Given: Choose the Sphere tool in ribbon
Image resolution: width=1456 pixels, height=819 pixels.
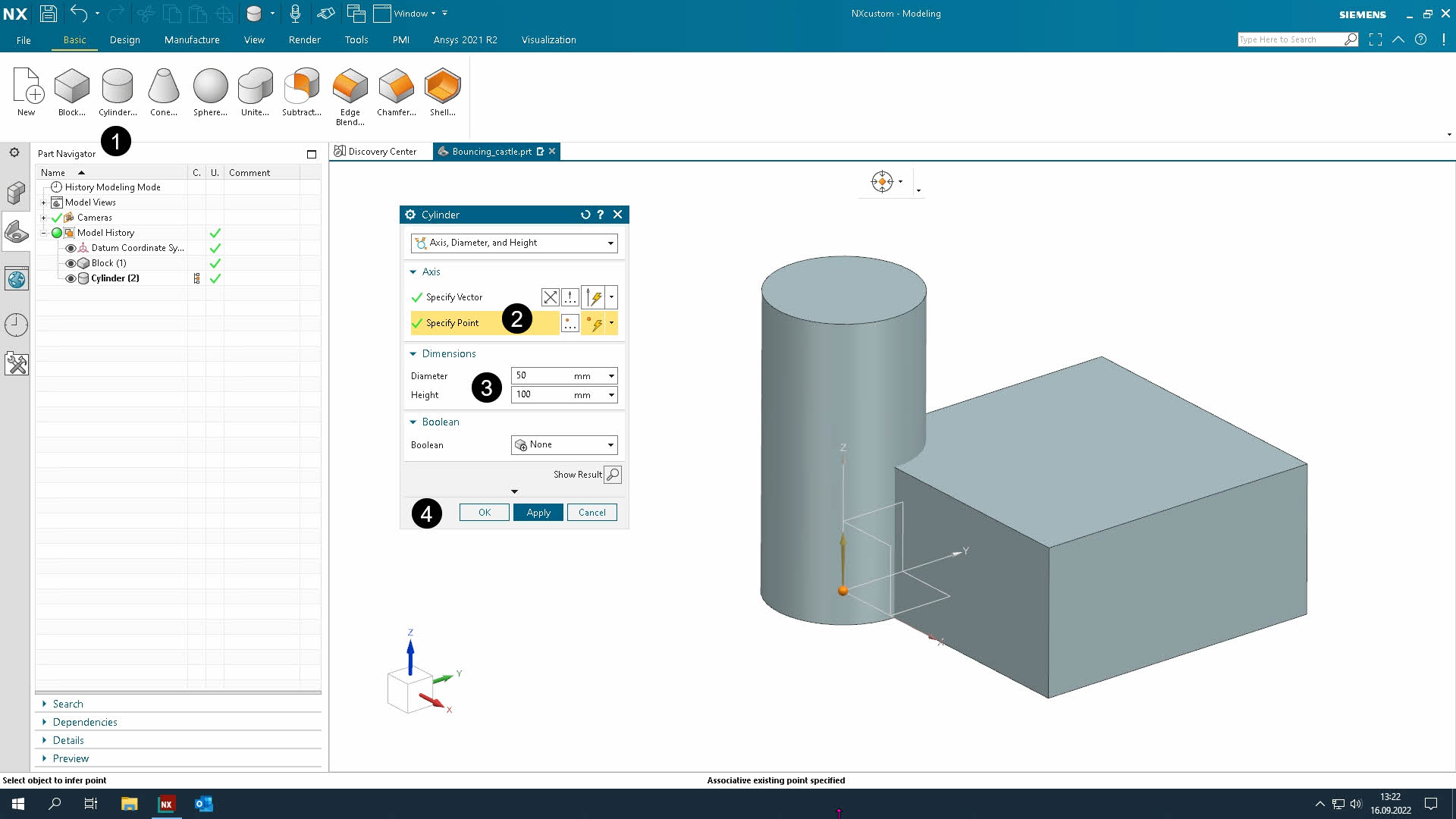Looking at the screenshot, I should (x=210, y=86).
